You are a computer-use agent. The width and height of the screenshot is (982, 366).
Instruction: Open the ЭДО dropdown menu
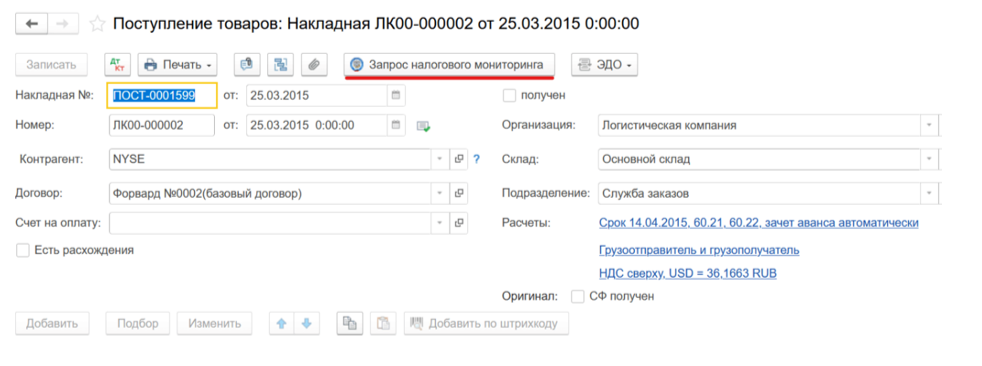tap(604, 64)
